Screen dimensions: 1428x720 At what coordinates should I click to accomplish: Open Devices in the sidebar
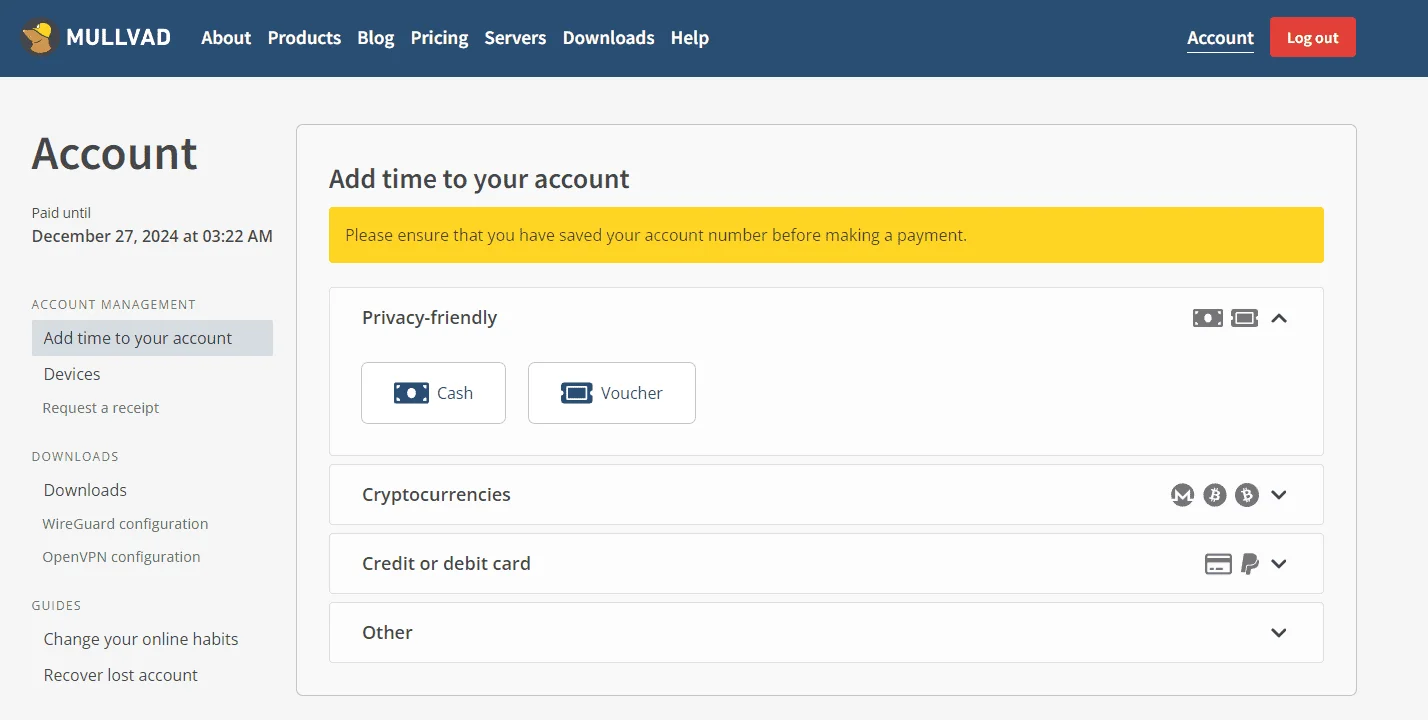(x=72, y=374)
